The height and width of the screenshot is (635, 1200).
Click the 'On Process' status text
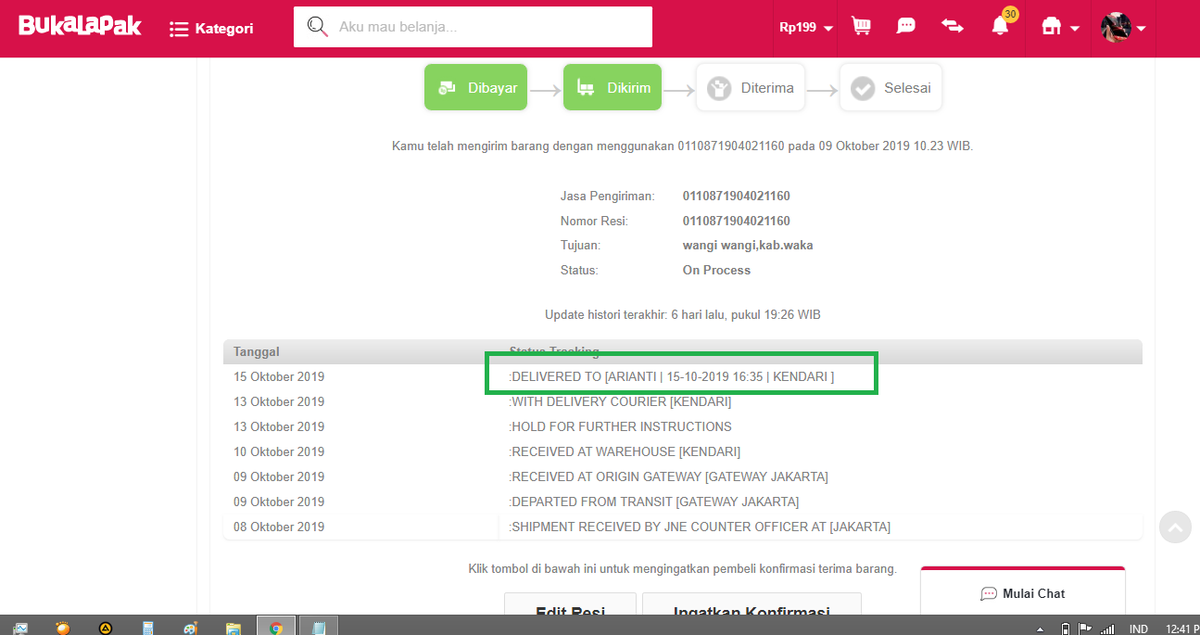(x=716, y=270)
